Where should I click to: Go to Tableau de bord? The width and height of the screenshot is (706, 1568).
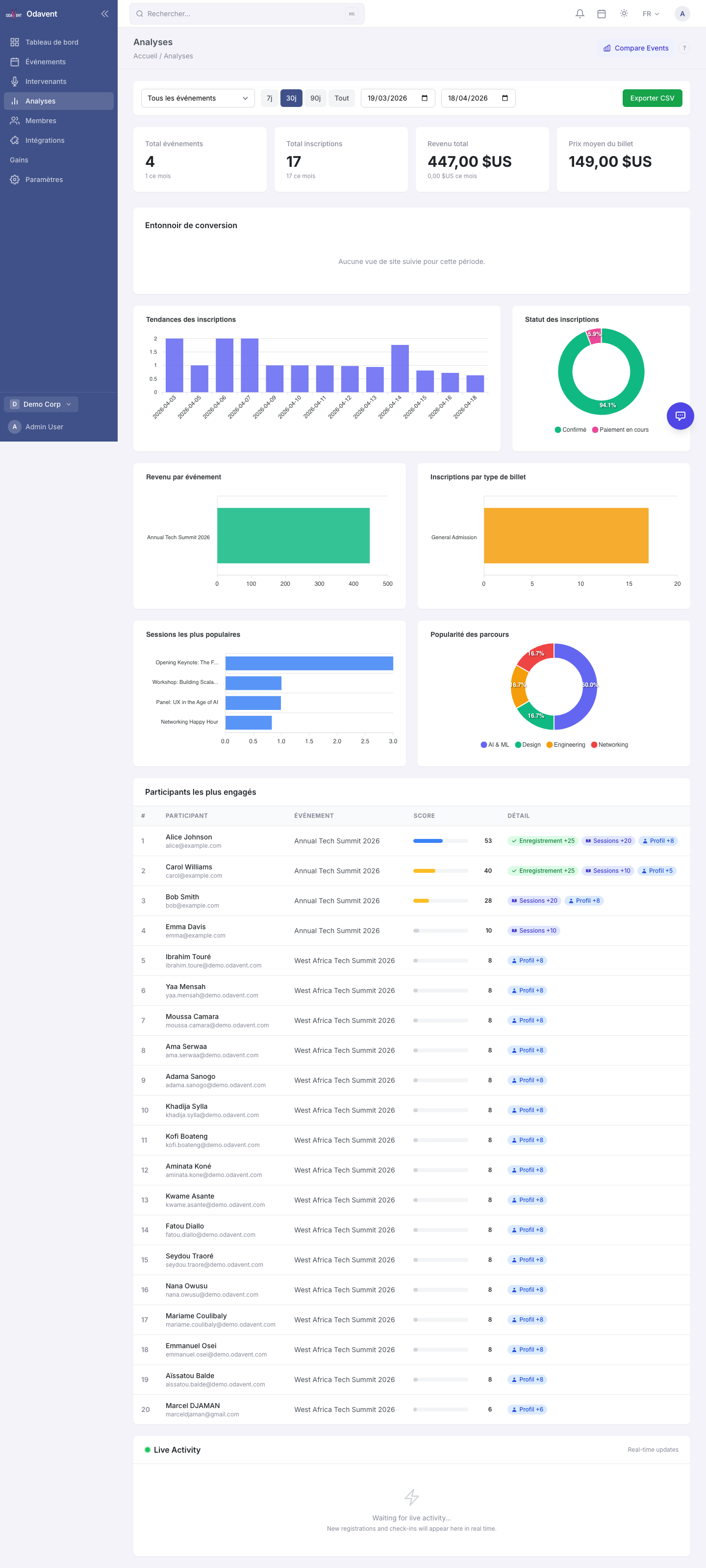click(58, 42)
